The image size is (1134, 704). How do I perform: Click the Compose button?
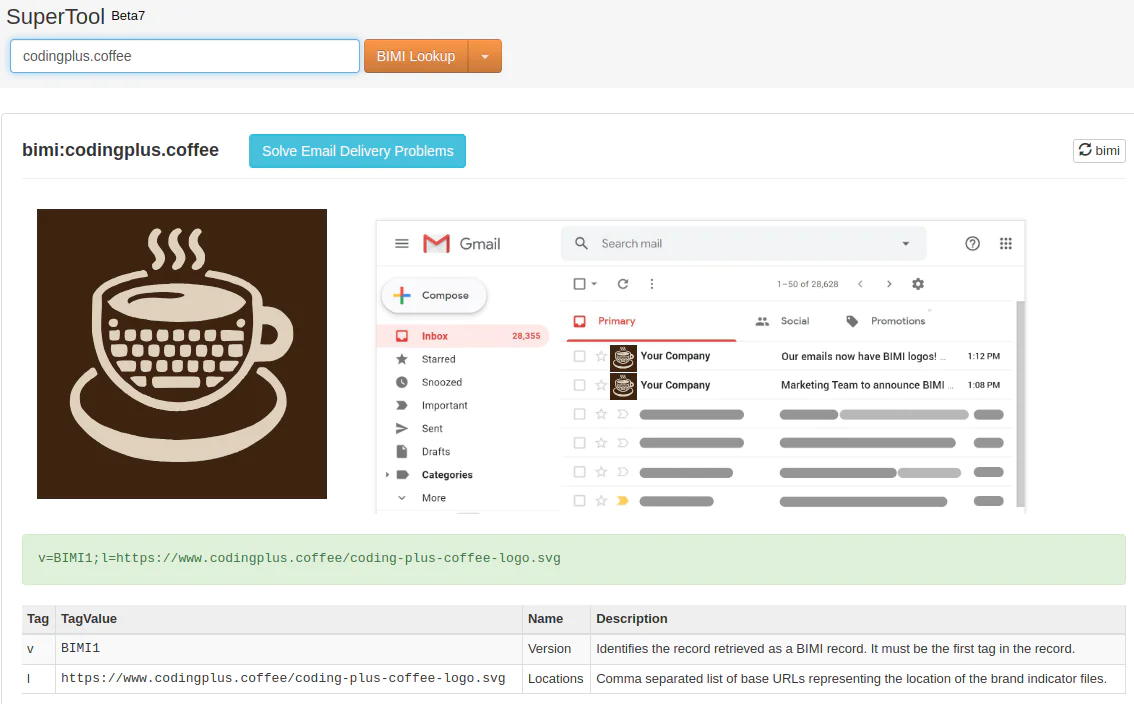pyautogui.click(x=434, y=295)
